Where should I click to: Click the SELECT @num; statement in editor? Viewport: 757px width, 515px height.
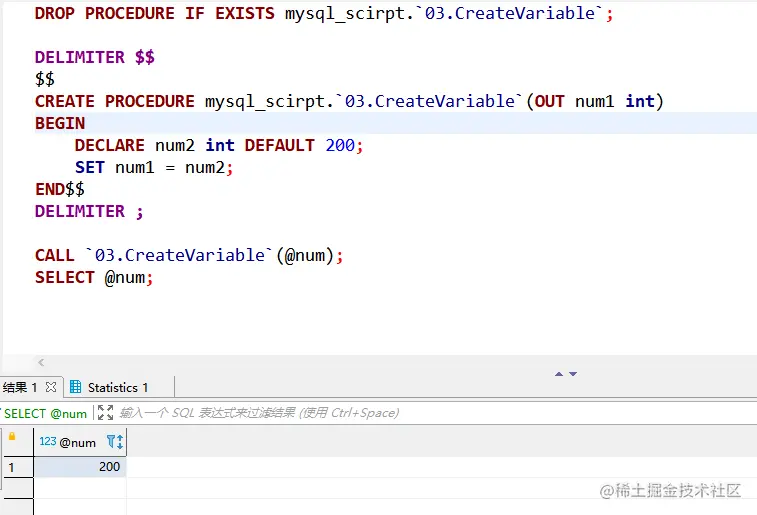(94, 278)
